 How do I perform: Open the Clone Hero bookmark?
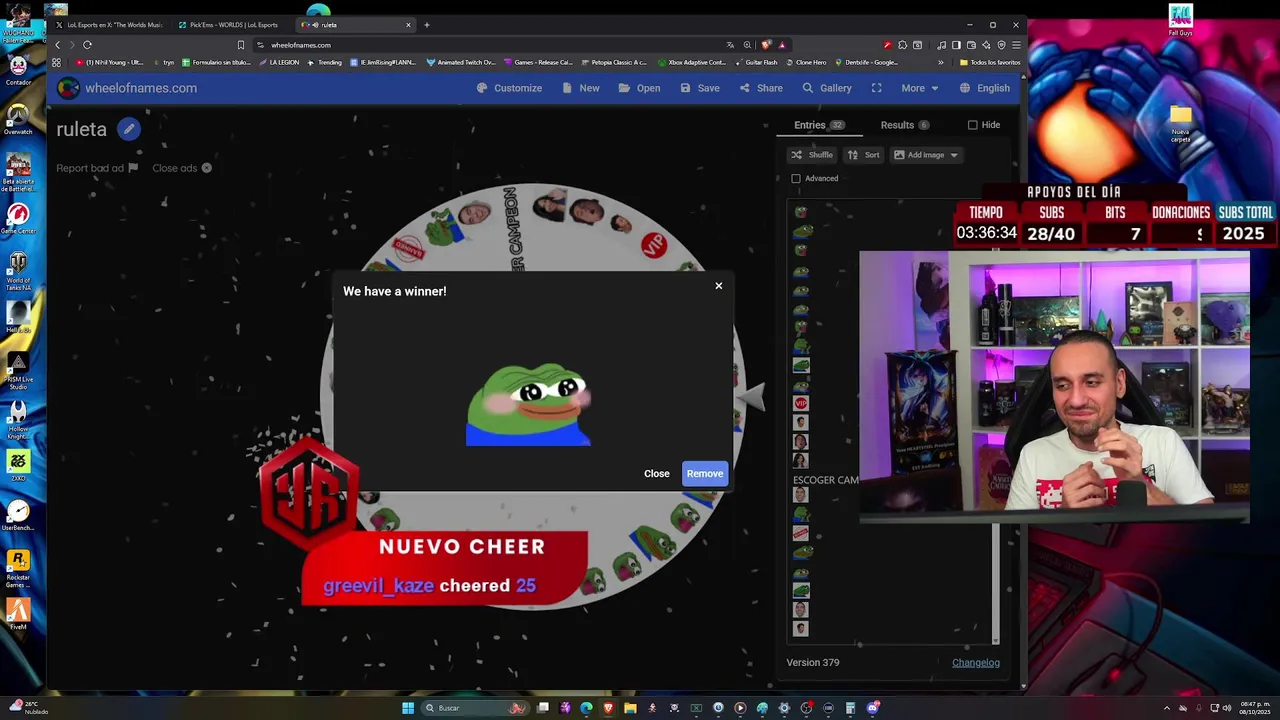tap(805, 62)
